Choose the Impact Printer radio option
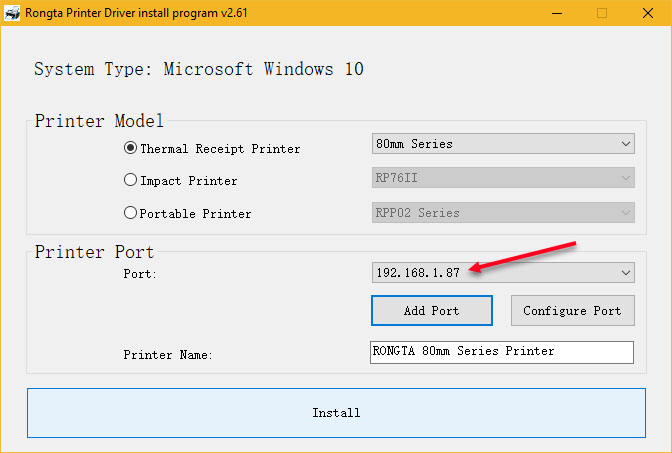 tap(130, 181)
